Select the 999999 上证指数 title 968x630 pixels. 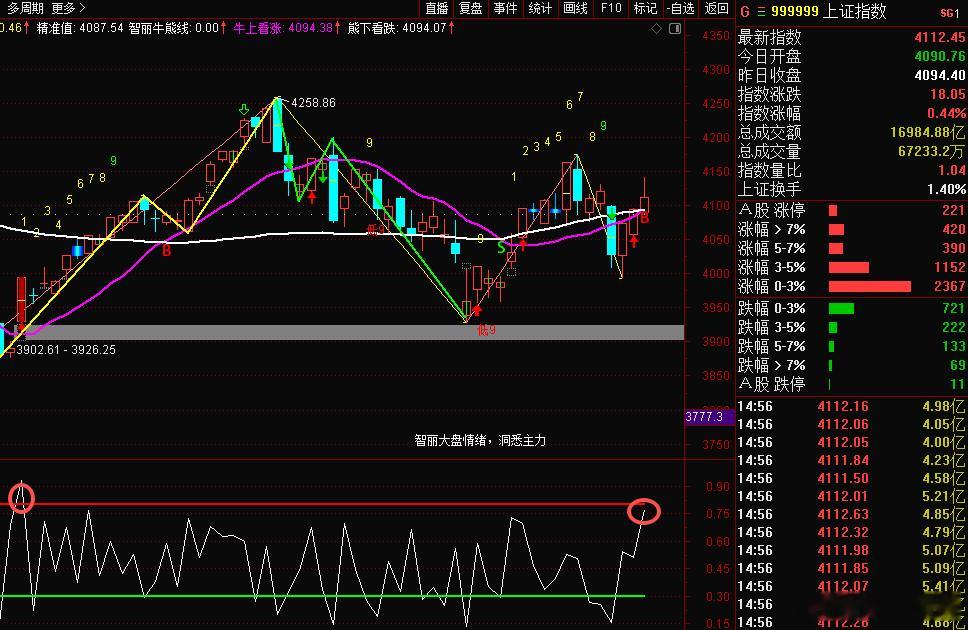click(x=828, y=11)
